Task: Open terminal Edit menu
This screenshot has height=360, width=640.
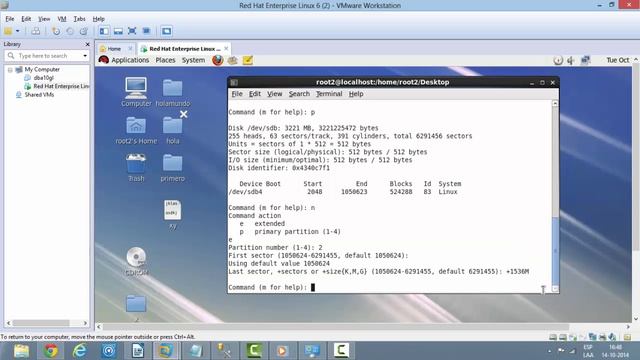Action: pyautogui.click(x=255, y=94)
